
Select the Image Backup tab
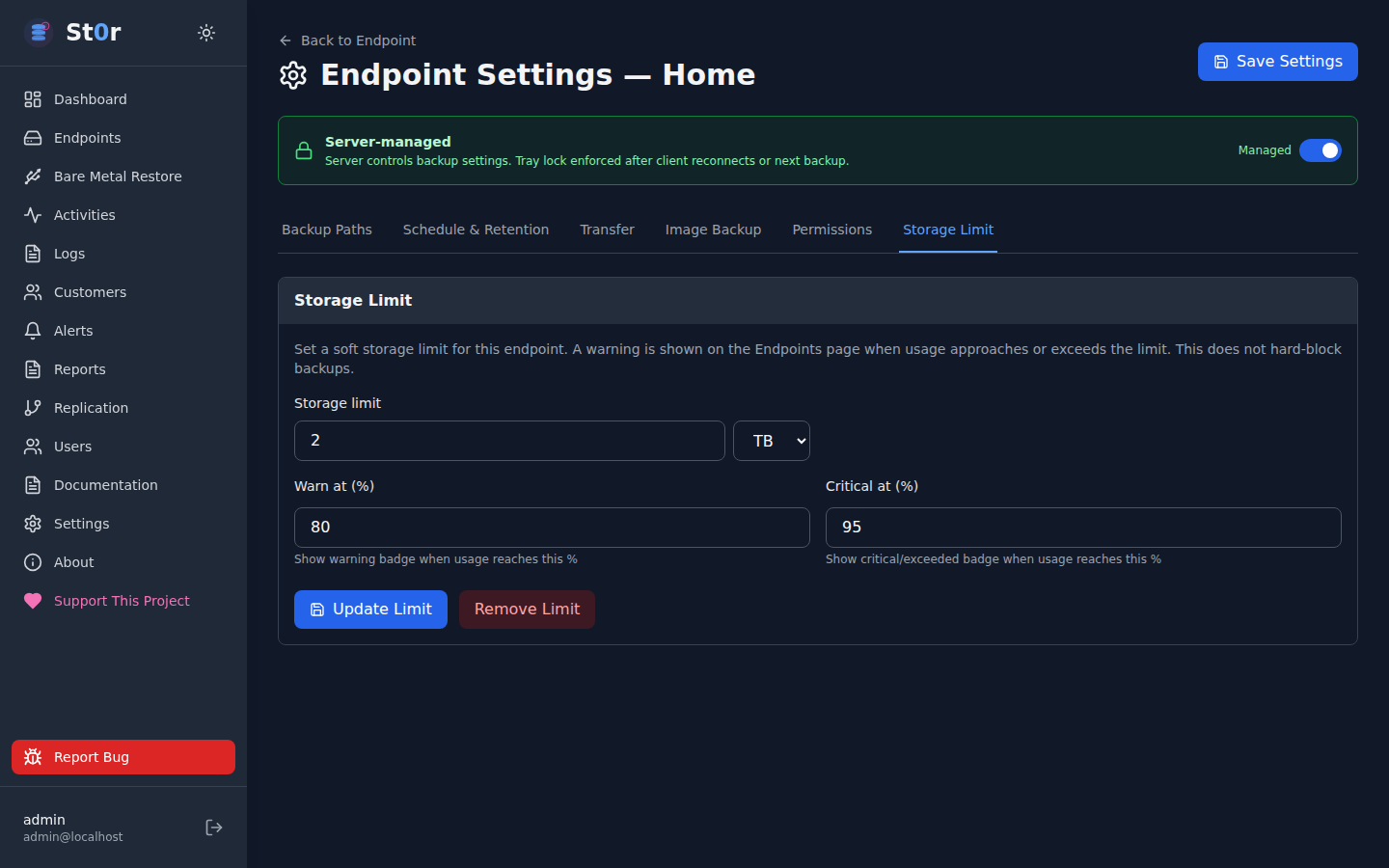coord(713,230)
